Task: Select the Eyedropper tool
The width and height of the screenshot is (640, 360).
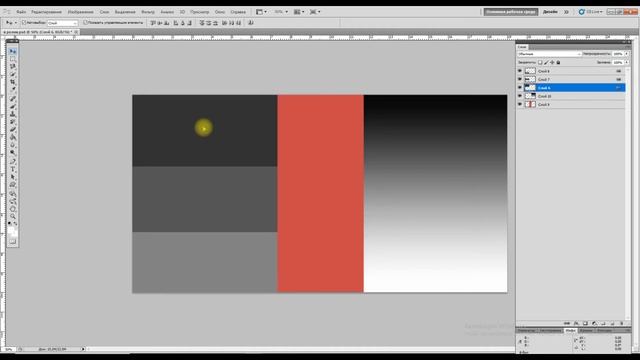Action: click(13, 89)
